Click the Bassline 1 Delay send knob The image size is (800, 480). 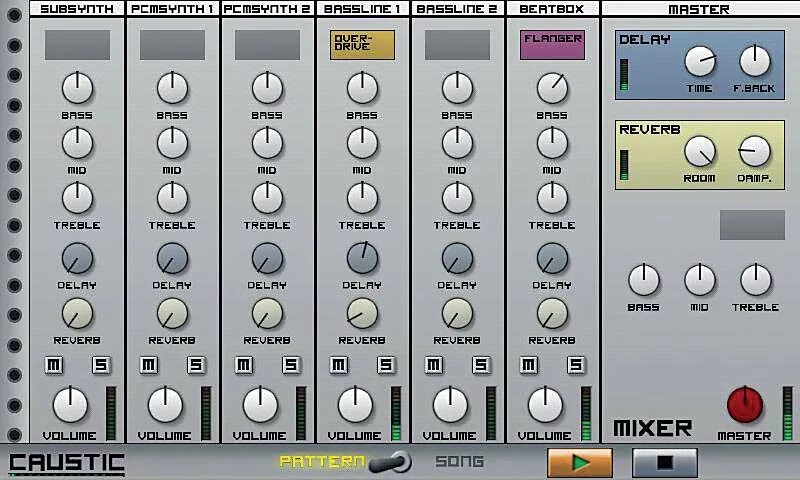[x=362, y=258]
